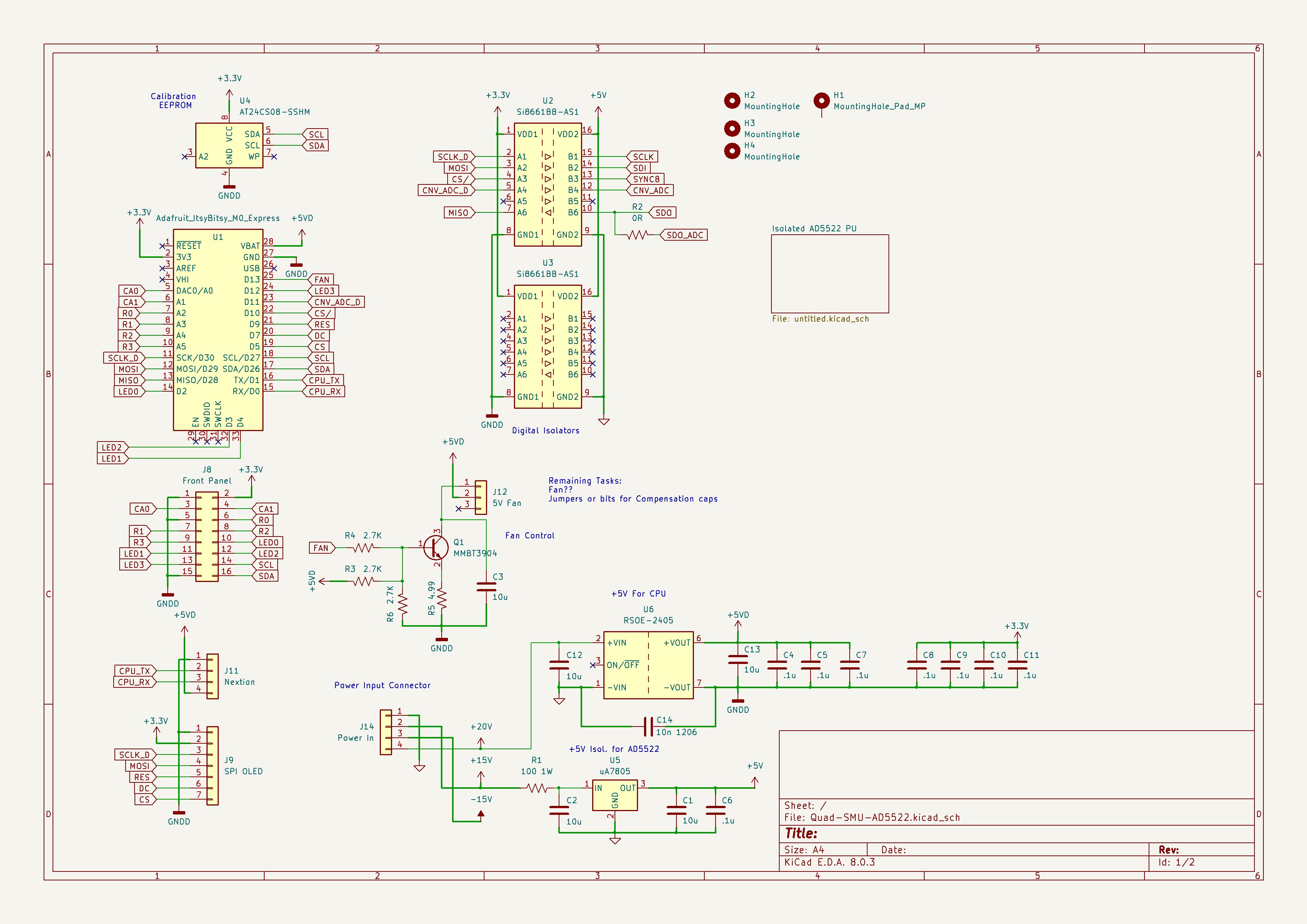Click the '+5V For CPU' note
The height and width of the screenshot is (924, 1307).
pos(638,594)
